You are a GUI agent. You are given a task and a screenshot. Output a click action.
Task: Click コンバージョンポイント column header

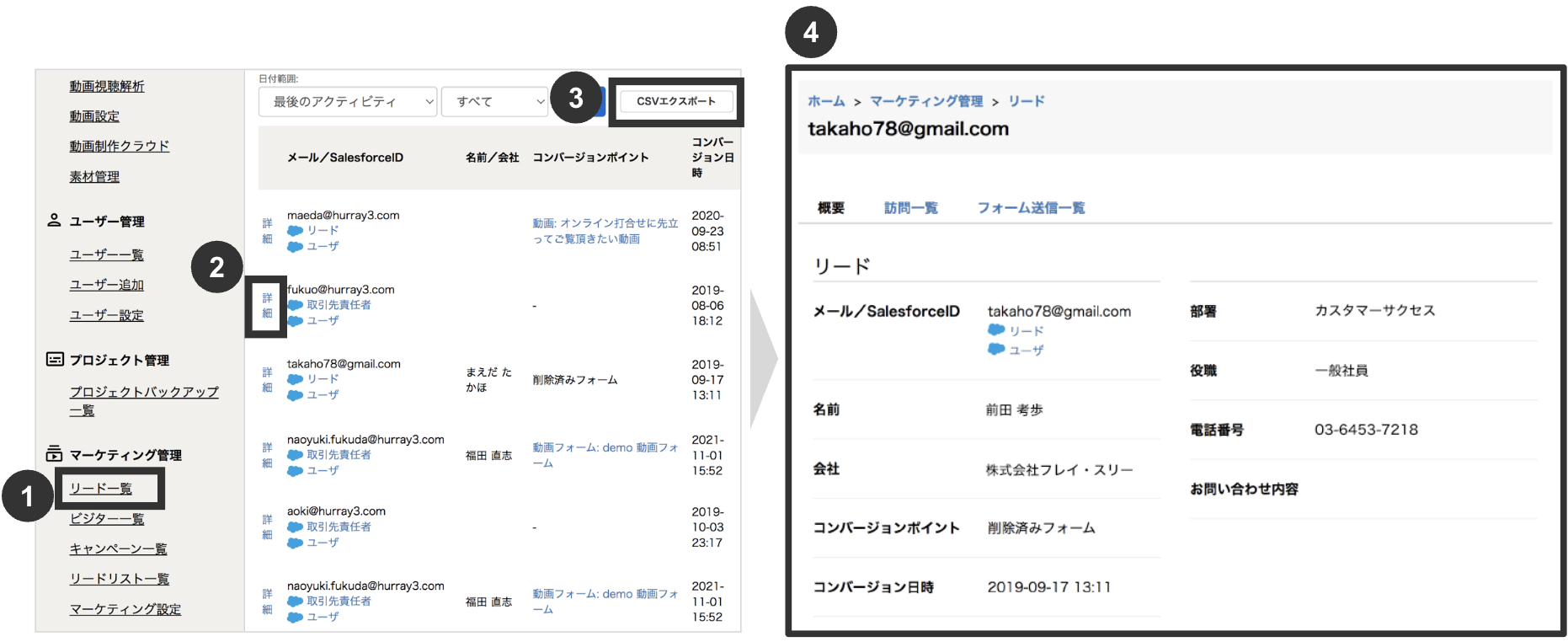(590, 158)
